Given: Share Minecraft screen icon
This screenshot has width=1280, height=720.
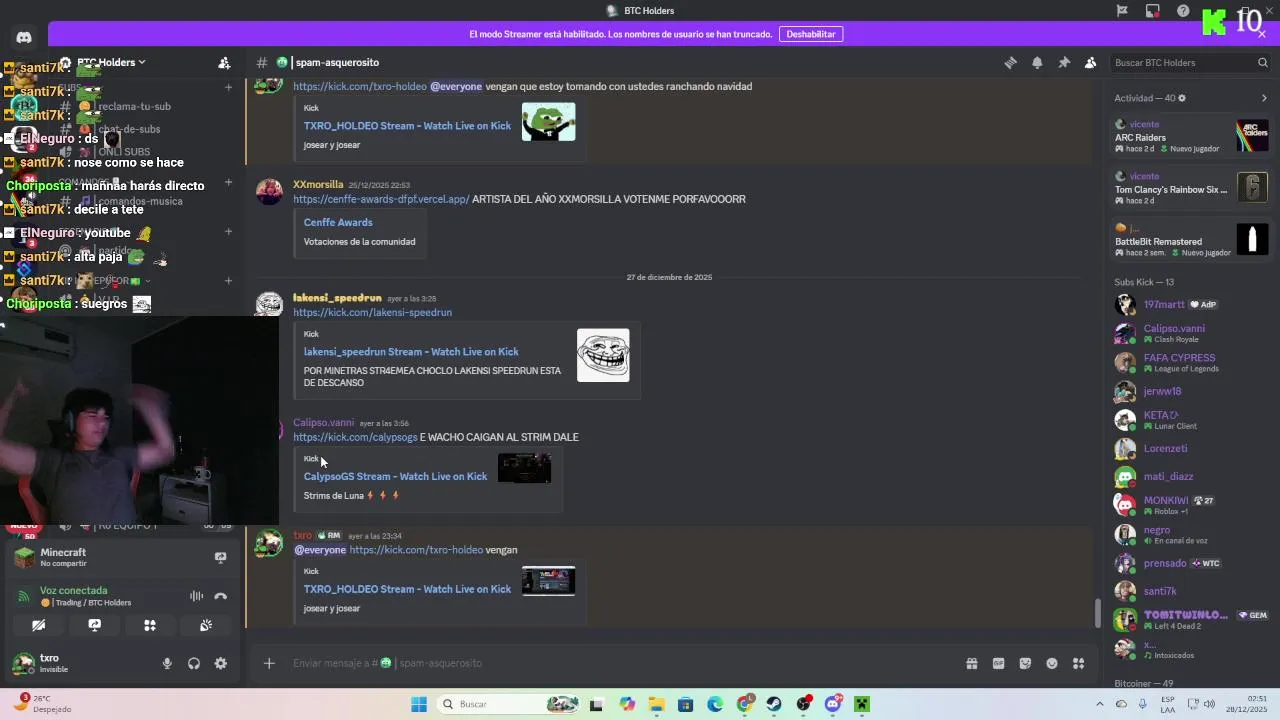Looking at the screenshot, I should tap(220, 557).
